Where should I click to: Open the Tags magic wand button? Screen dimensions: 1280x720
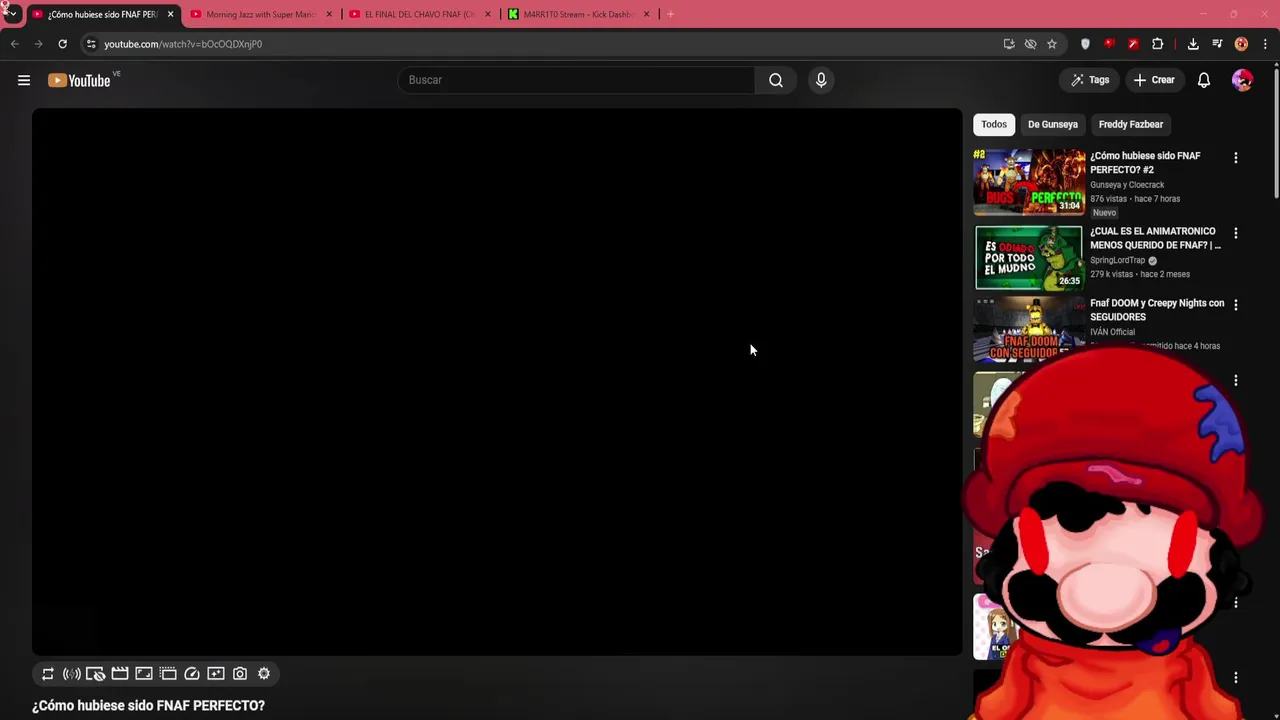click(1090, 80)
